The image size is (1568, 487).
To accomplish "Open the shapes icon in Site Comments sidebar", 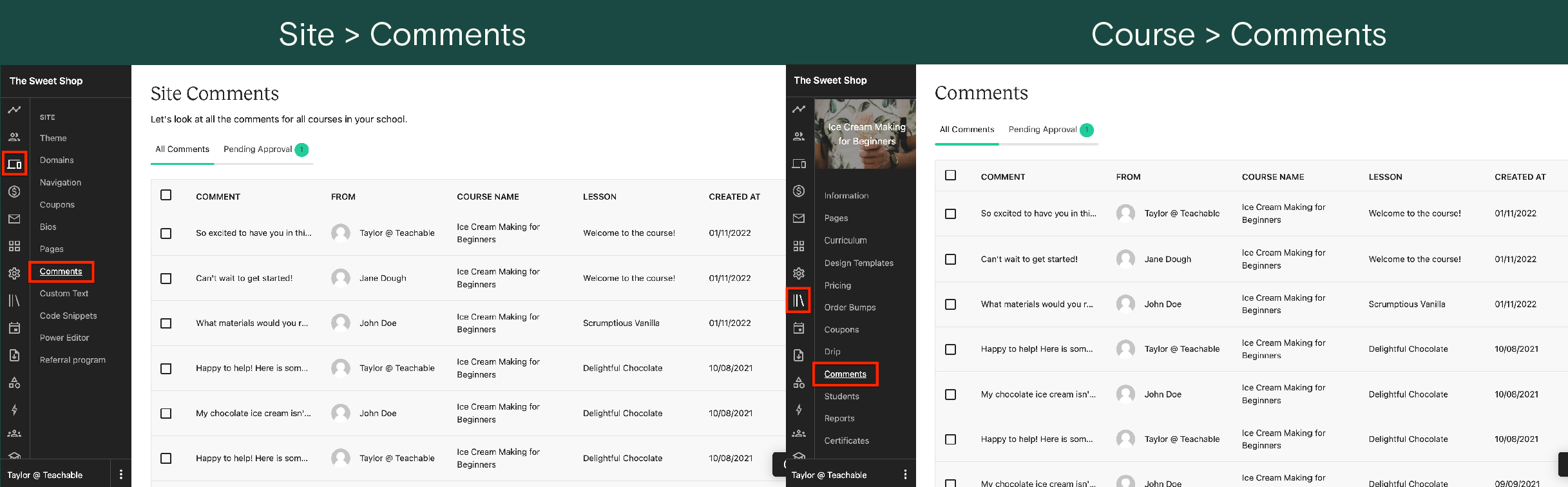I will coord(14,383).
